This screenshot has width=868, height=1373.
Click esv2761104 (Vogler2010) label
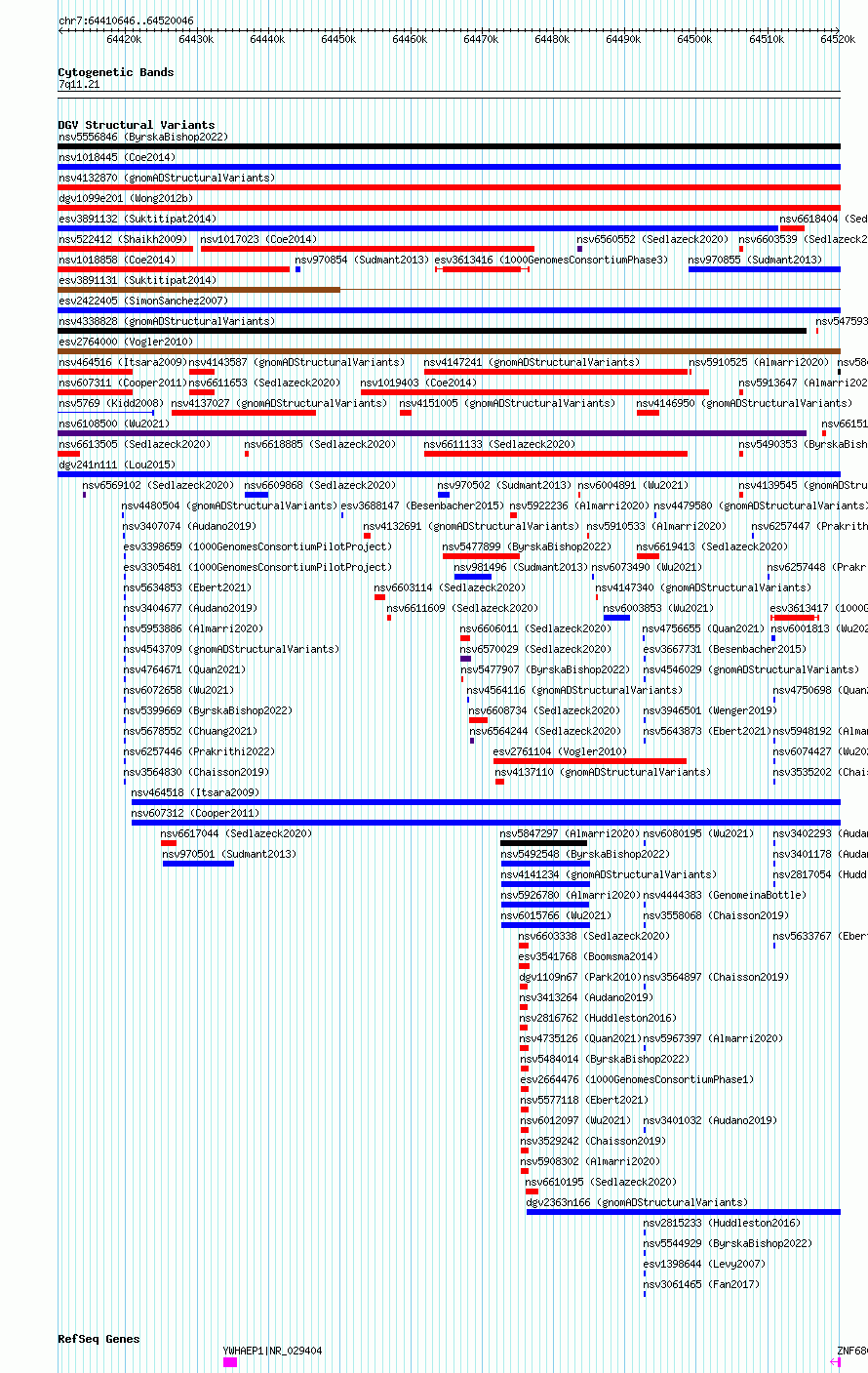click(561, 751)
